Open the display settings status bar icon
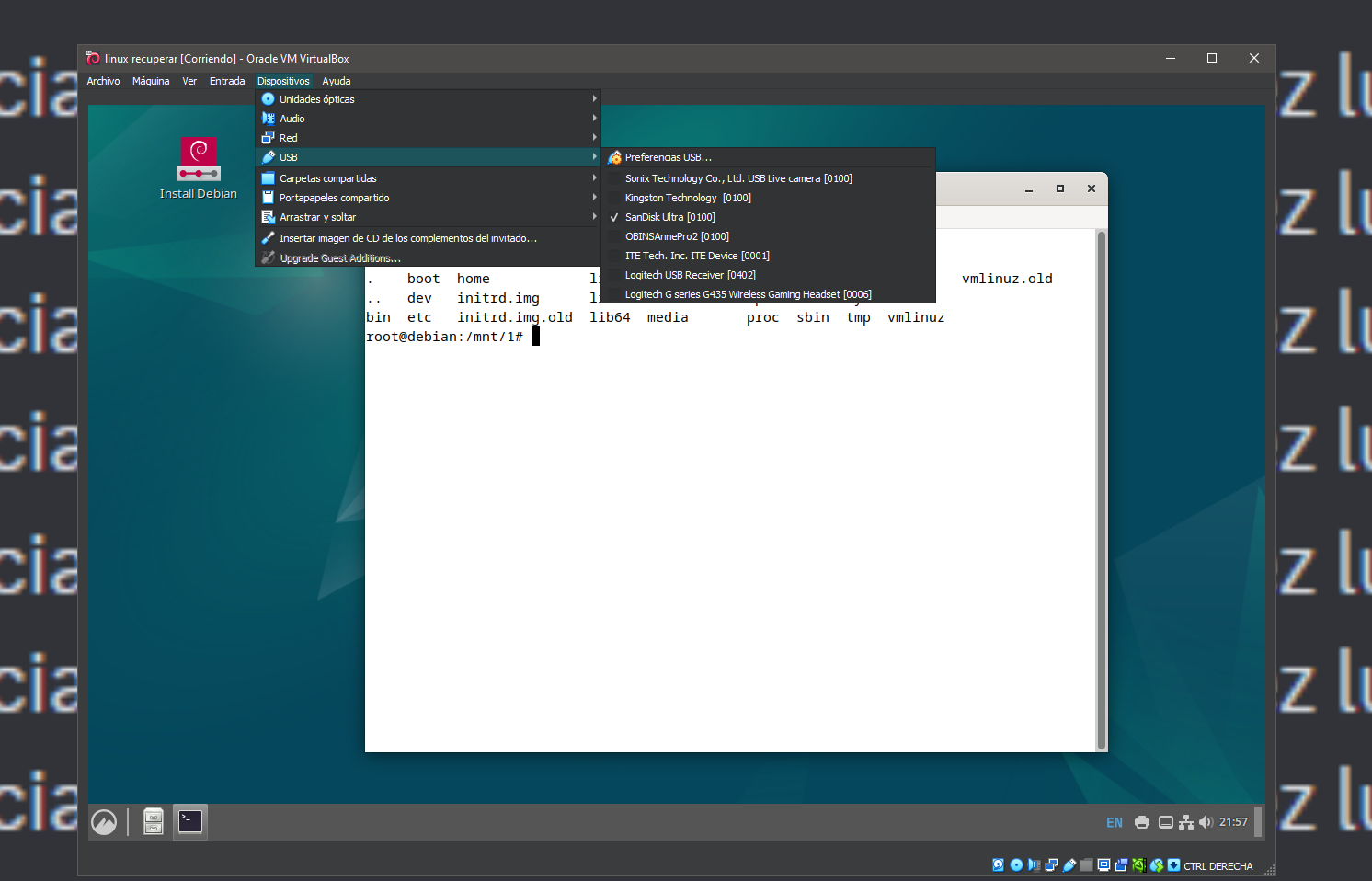Screen dimensions: 1372x881 [1103, 864]
